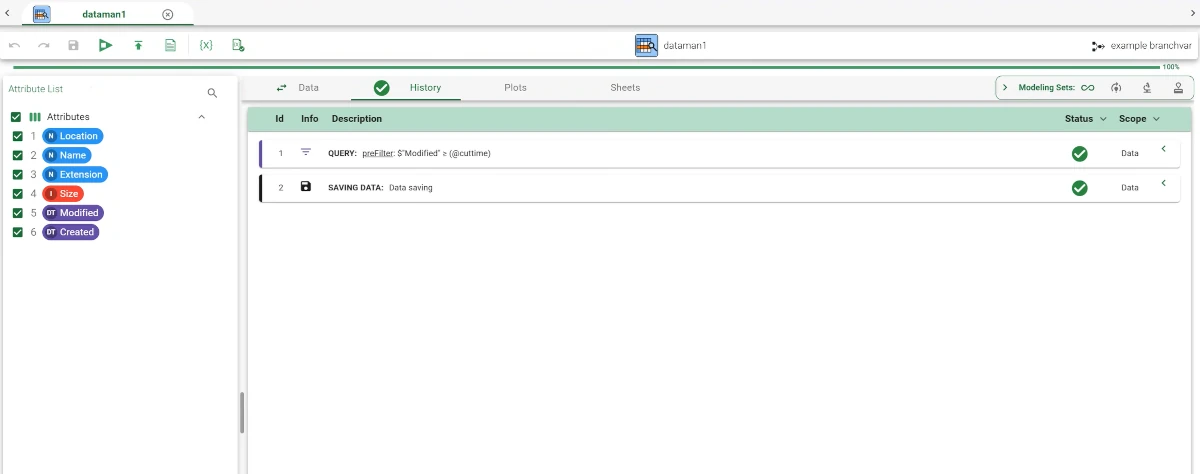
Task: Click the upload arrow toolbar icon
Action: click(x=138, y=45)
